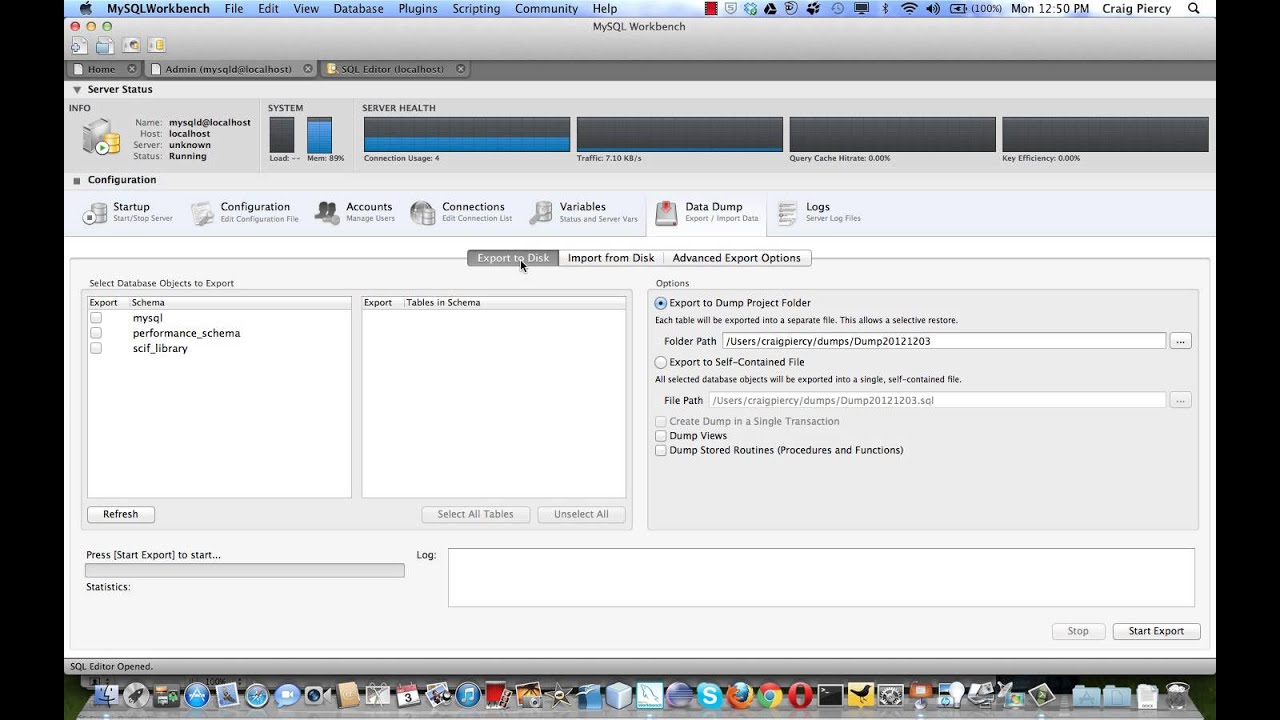Open the Scripting menu
Screen dimensions: 1280x720
click(x=476, y=8)
